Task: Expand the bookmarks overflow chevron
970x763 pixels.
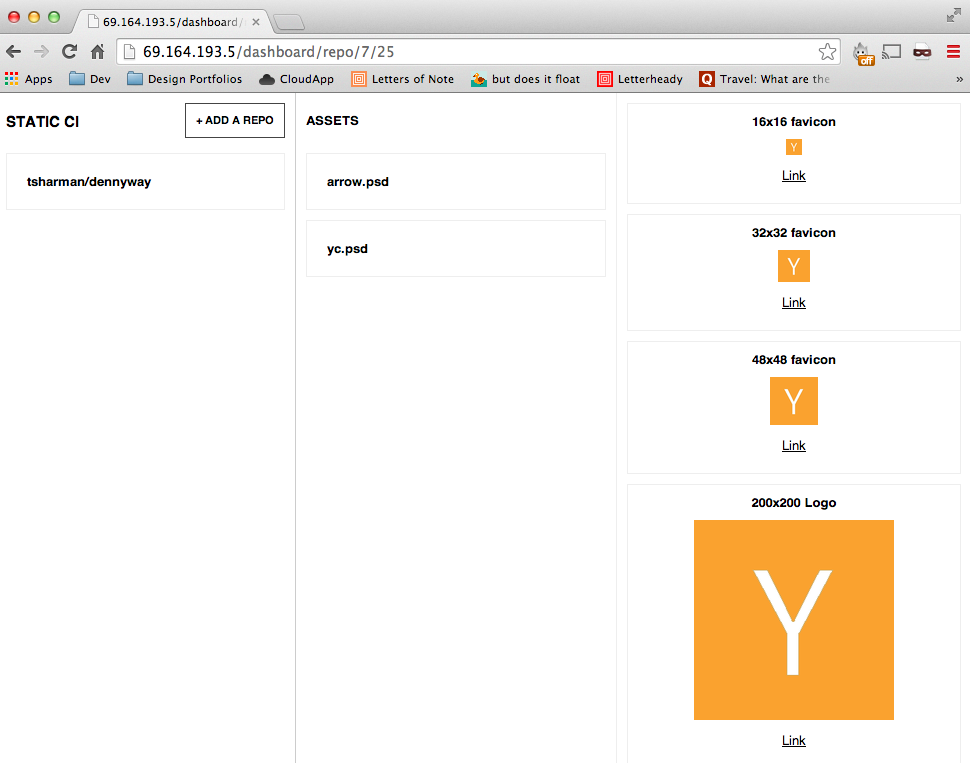Action: click(x=959, y=79)
